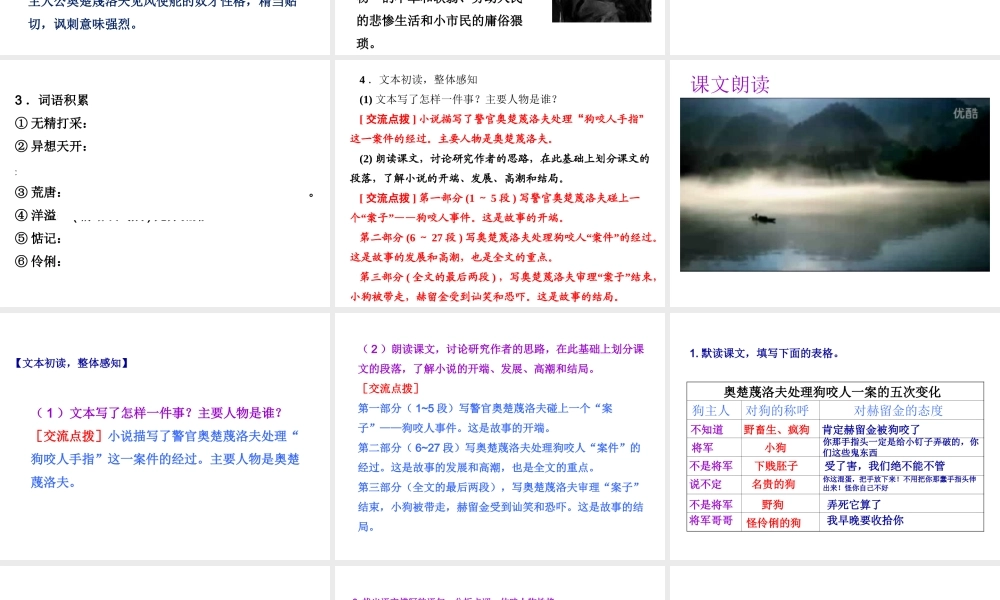Select the cell 野畜生、疯狗
1000x600 pixels.
pos(776,430)
